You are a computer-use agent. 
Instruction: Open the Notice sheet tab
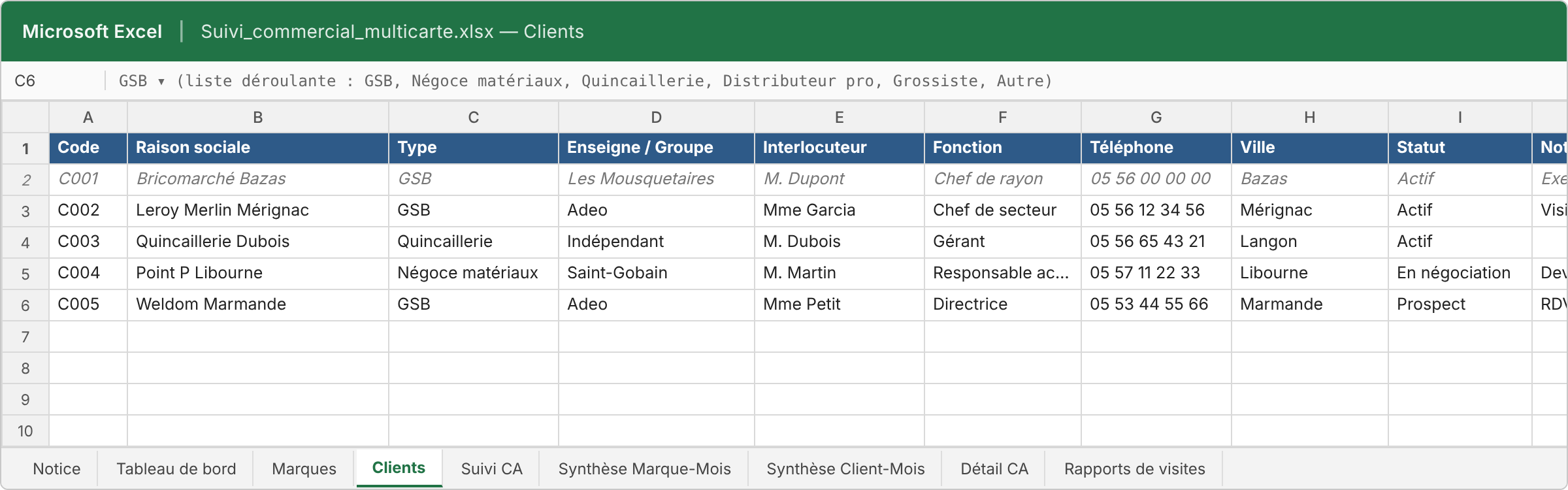[x=57, y=468]
